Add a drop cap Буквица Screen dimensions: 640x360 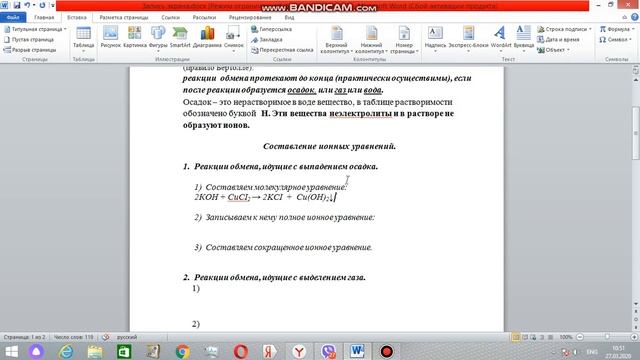click(x=524, y=39)
